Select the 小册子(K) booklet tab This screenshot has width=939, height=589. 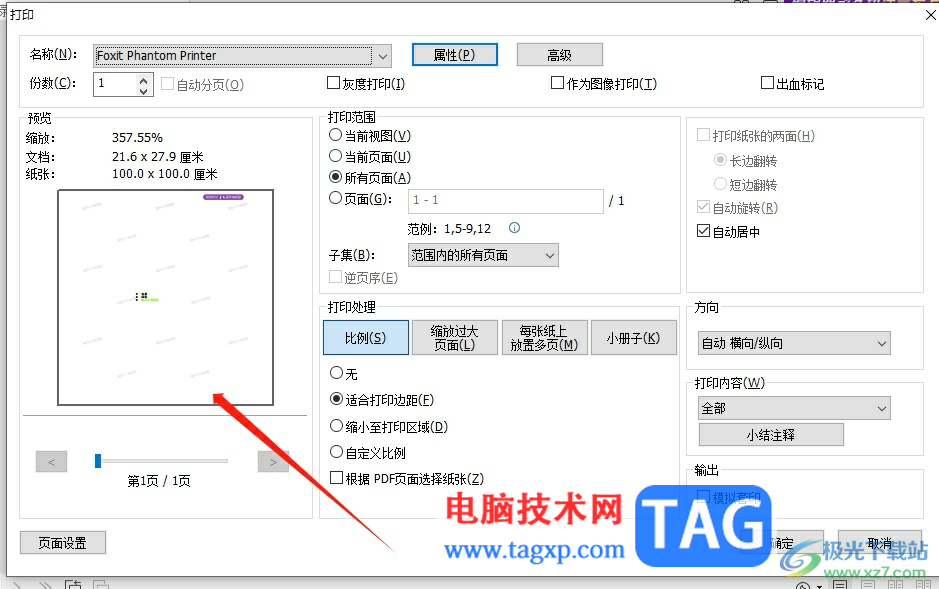point(633,338)
